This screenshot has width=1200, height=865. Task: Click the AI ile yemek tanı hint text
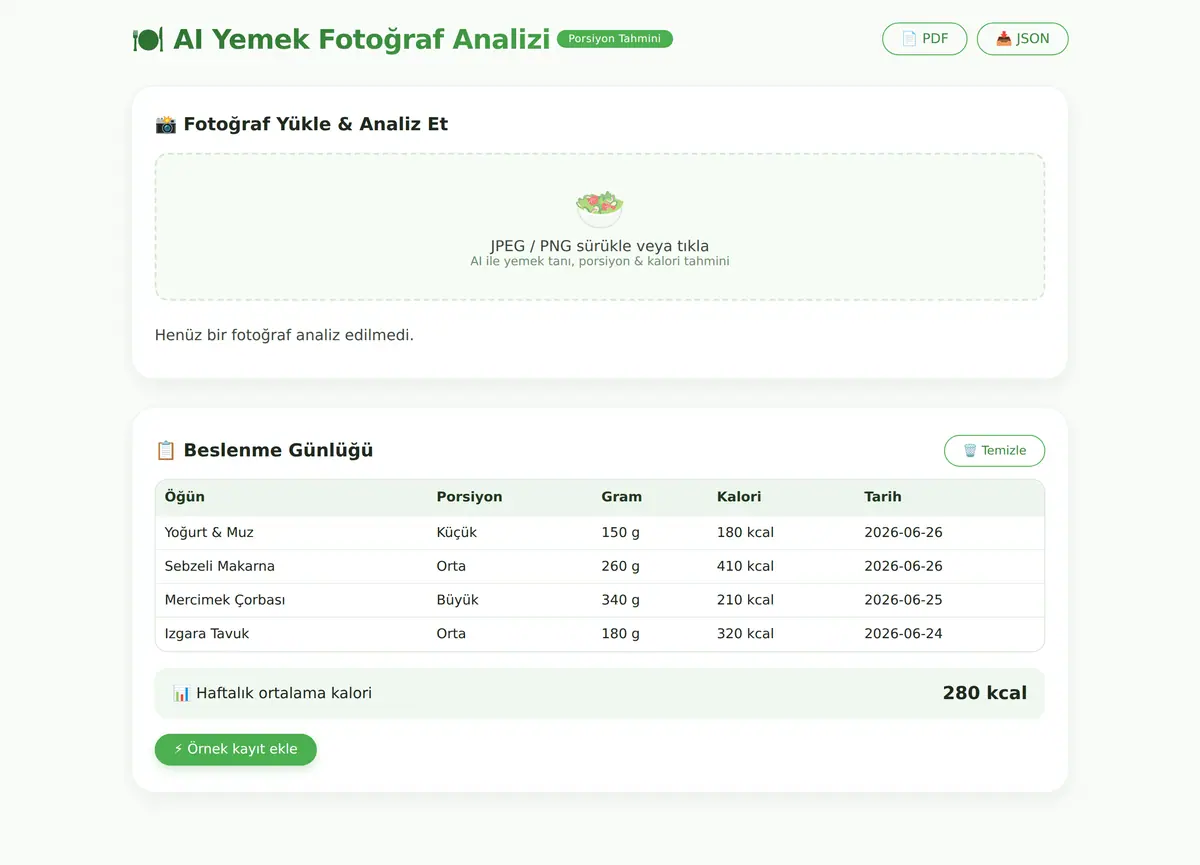pyautogui.click(x=600, y=261)
